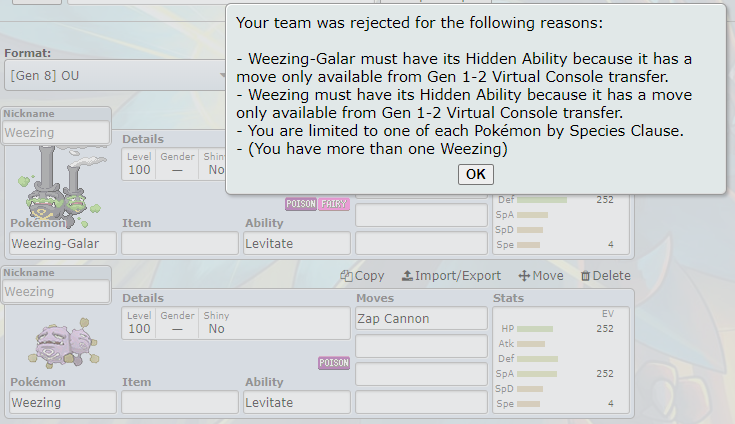
Task: Open Weezing-Galar's Levitate ability field
Action: [x=297, y=244]
